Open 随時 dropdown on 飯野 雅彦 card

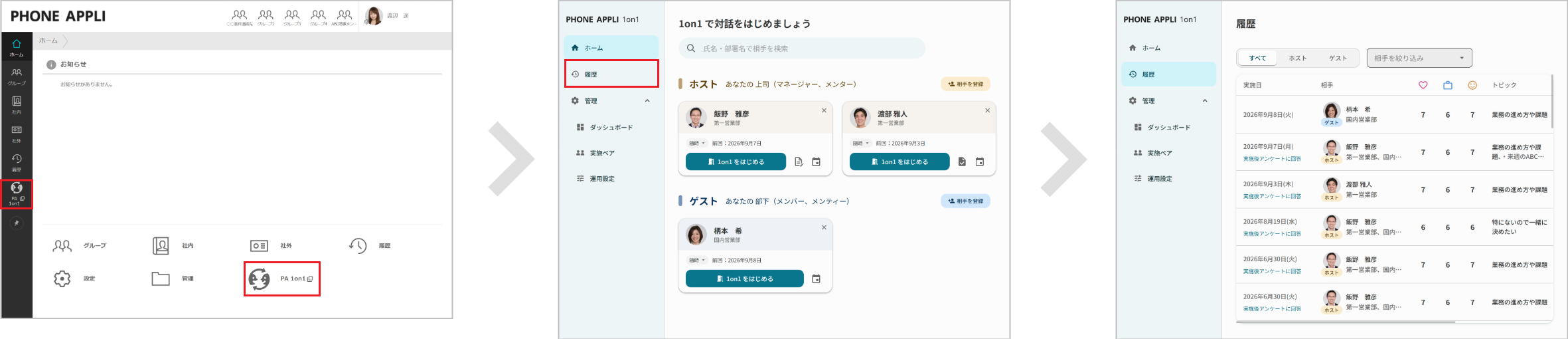tap(696, 144)
